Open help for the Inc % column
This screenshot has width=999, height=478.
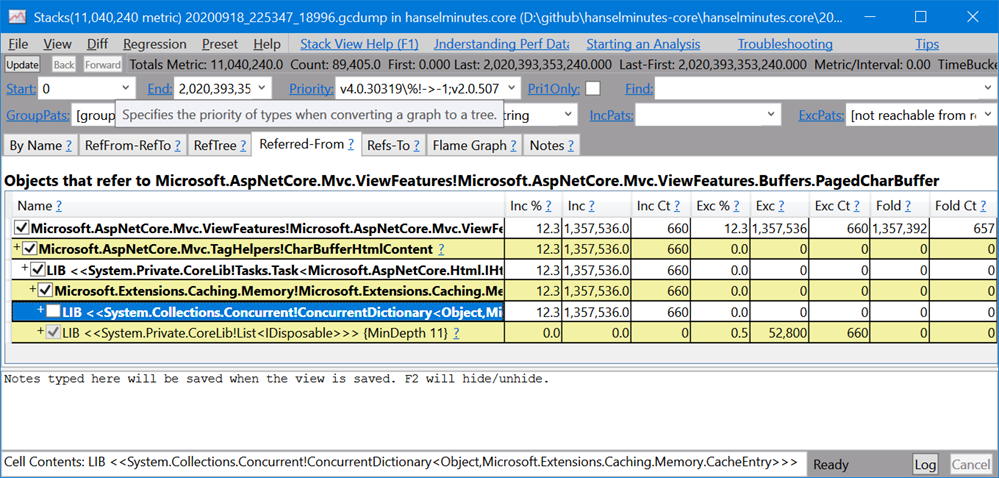pyautogui.click(x=549, y=206)
